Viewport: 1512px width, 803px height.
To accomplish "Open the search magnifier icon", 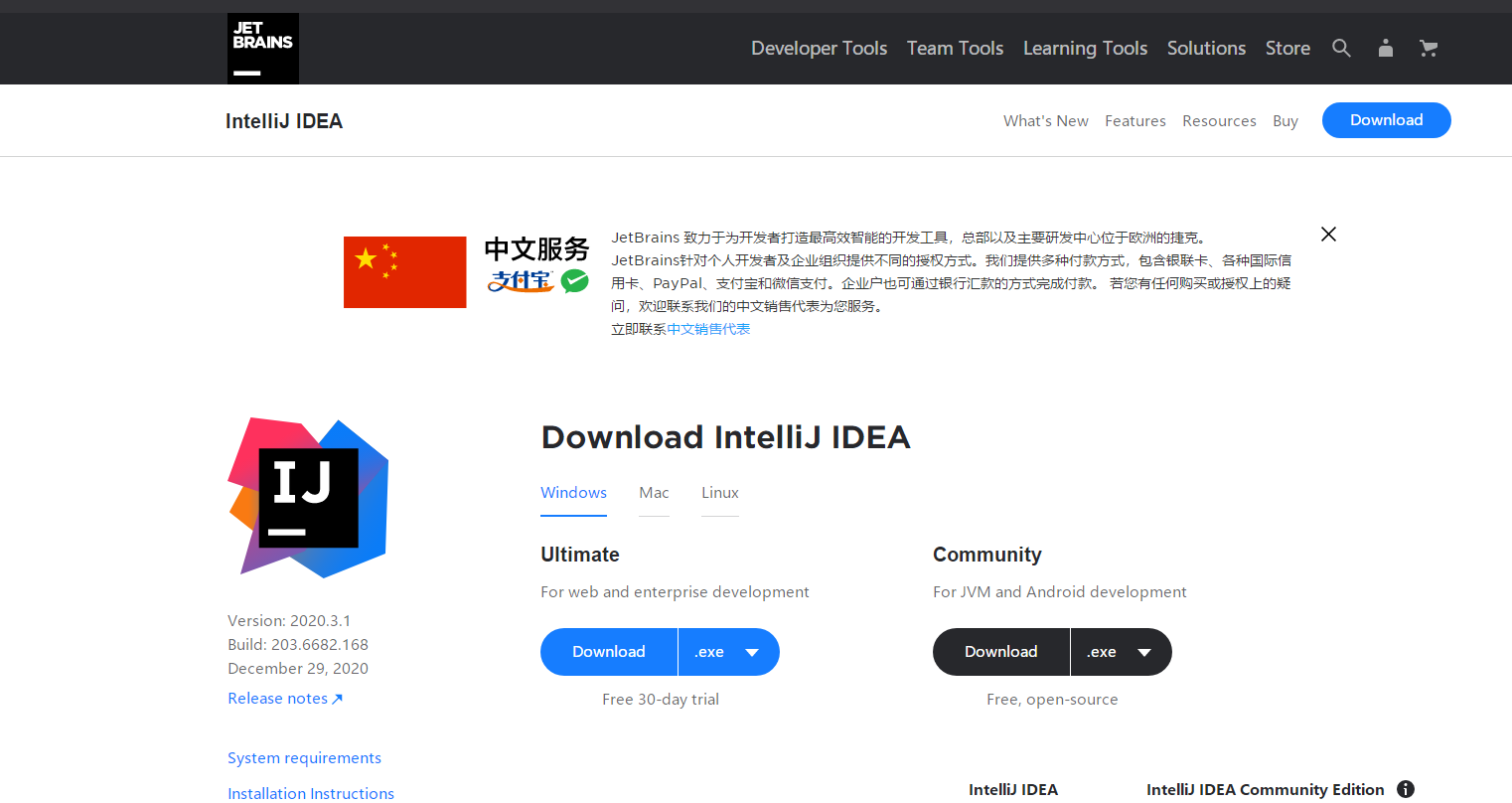I will coord(1341,48).
